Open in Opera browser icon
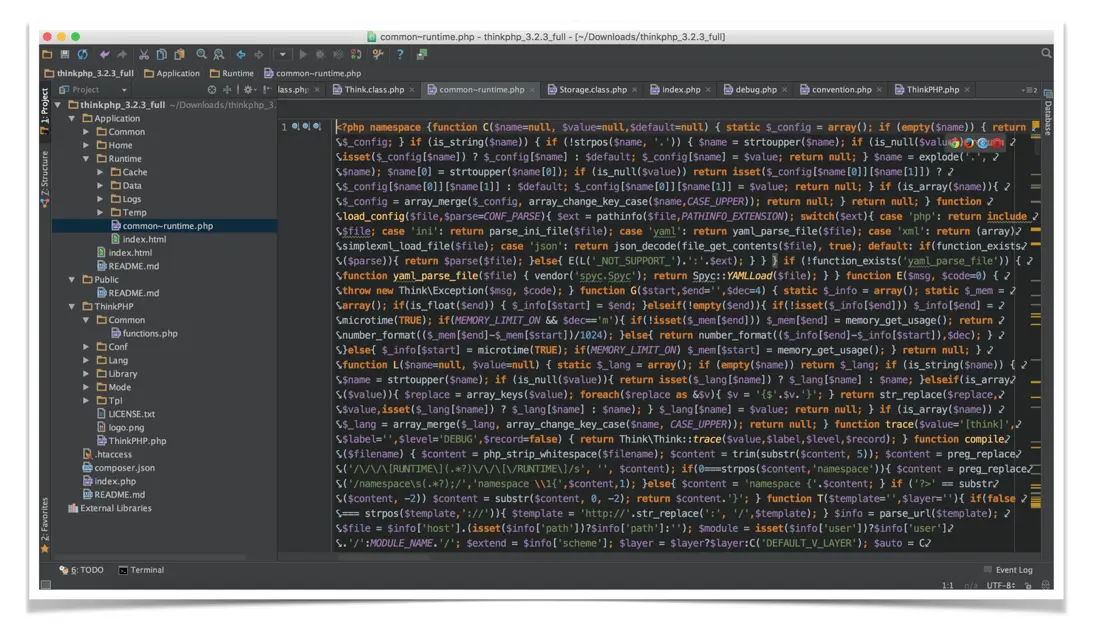This screenshot has width=1098, height=635. (x=997, y=143)
